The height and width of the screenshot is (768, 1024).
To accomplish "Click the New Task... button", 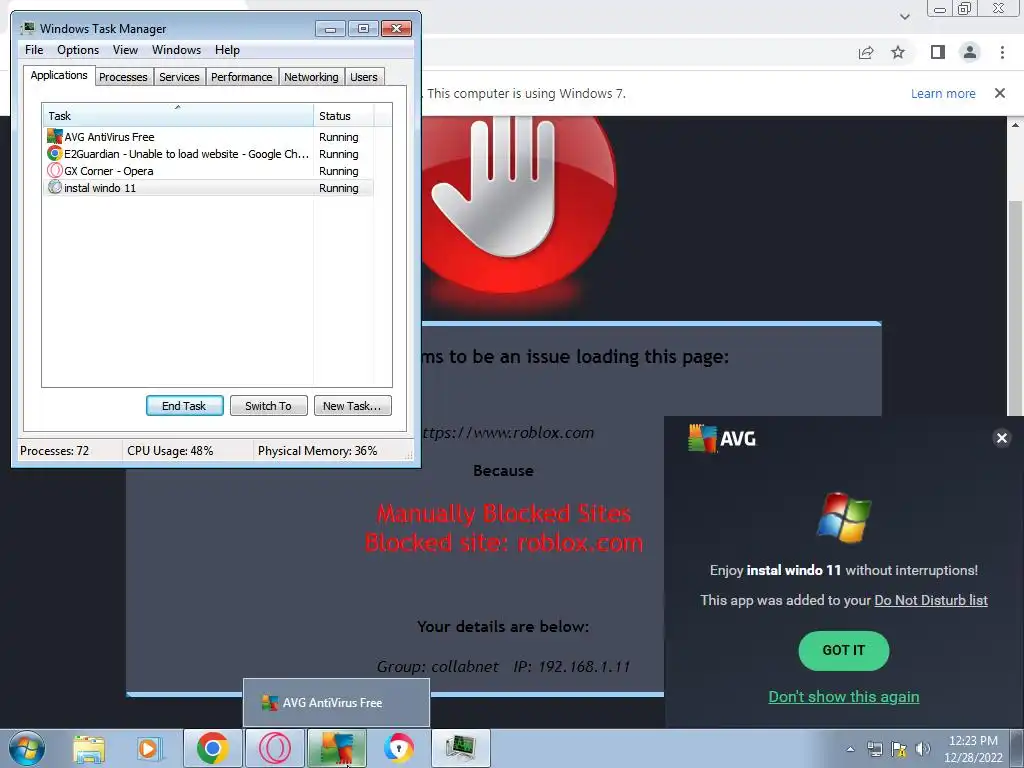I will (352, 406).
